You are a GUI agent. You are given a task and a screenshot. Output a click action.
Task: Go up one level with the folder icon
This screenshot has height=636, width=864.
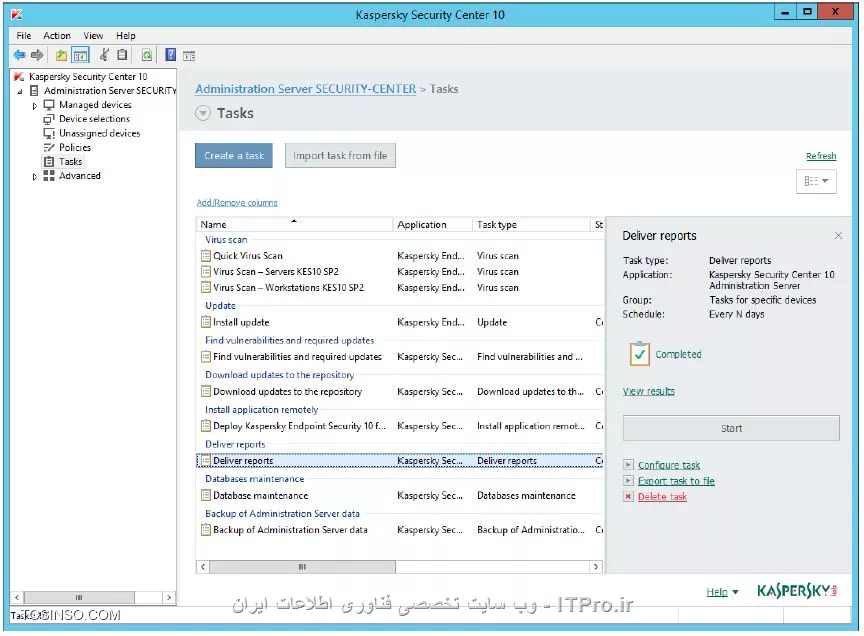click(x=61, y=55)
